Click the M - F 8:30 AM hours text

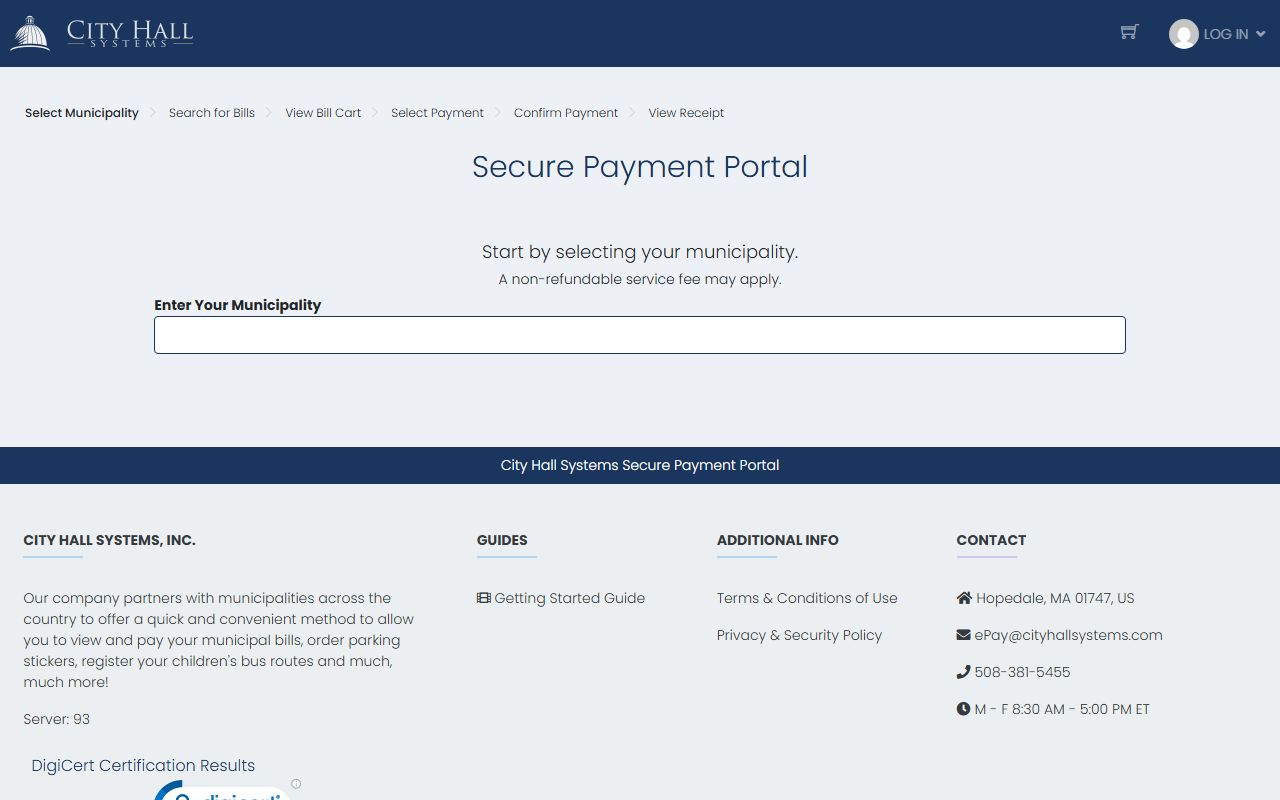coord(1062,709)
